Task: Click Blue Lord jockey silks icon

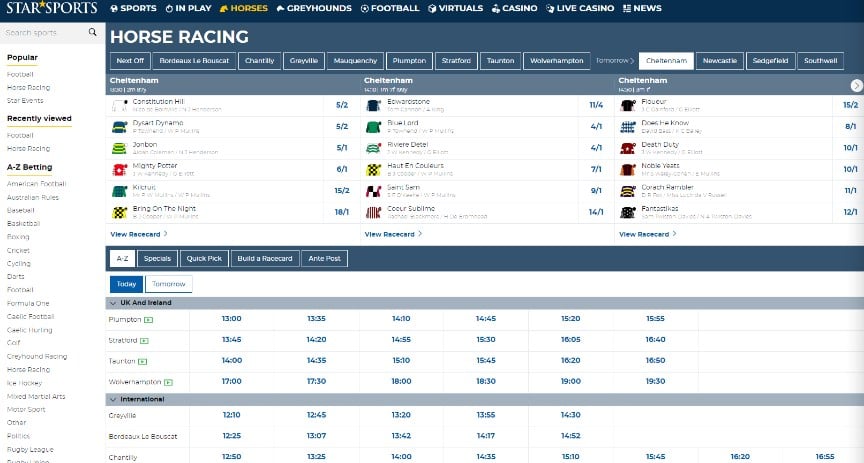Action: [374, 127]
